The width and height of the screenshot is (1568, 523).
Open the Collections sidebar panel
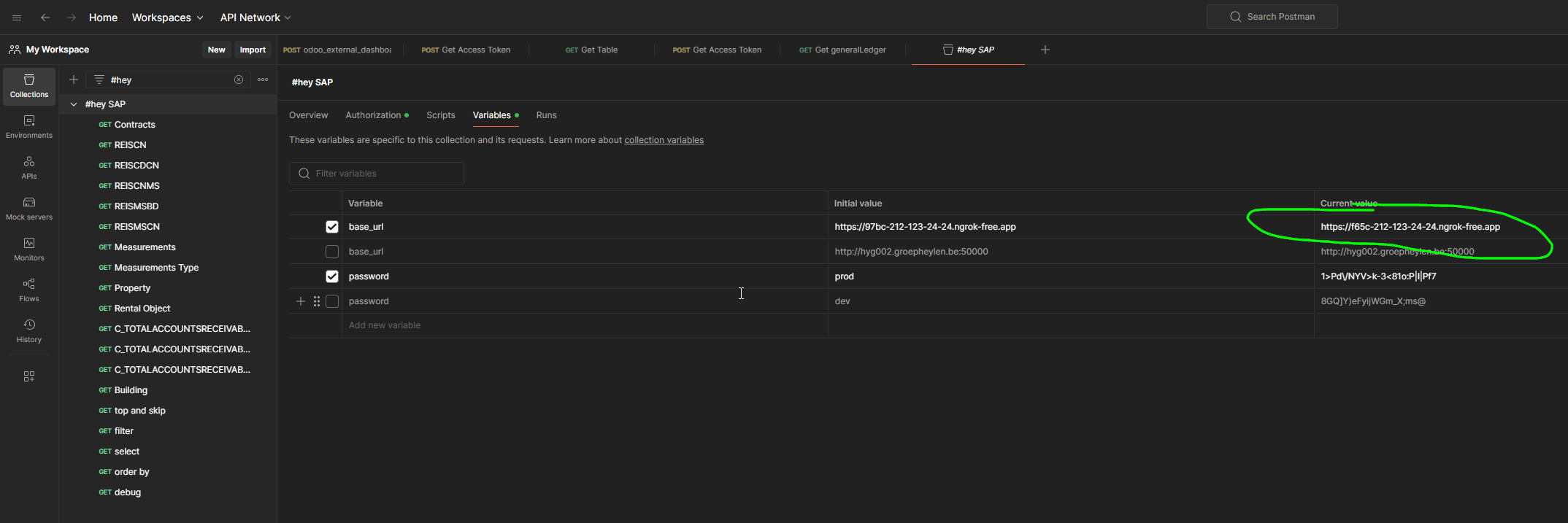29,86
